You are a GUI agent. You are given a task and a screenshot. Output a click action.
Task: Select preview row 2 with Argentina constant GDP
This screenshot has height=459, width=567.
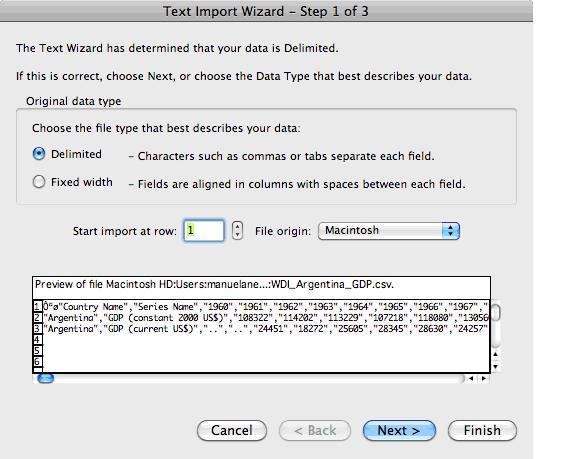pos(266,318)
